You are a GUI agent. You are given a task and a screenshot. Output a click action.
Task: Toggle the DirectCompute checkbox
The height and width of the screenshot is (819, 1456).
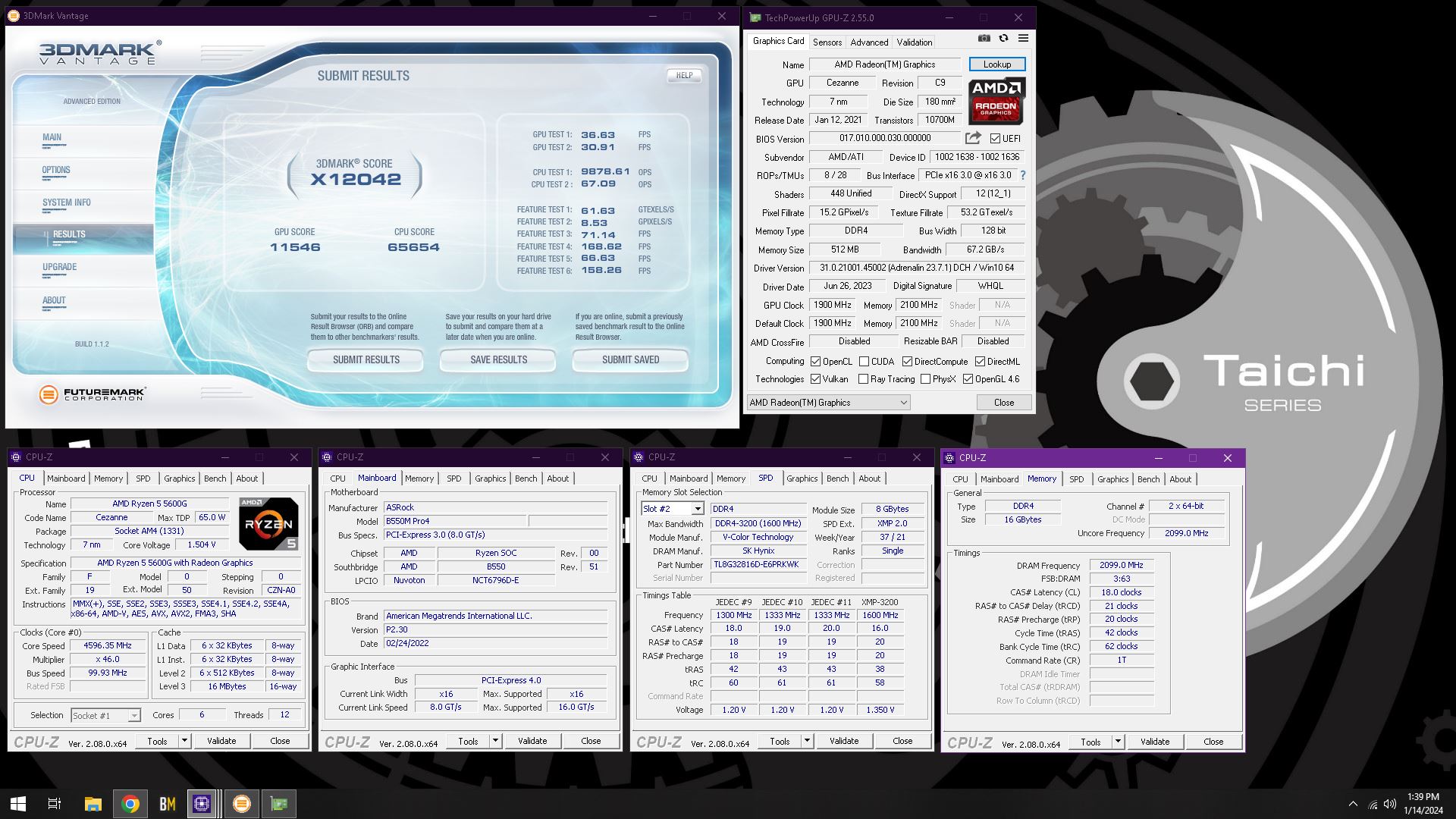coord(907,362)
